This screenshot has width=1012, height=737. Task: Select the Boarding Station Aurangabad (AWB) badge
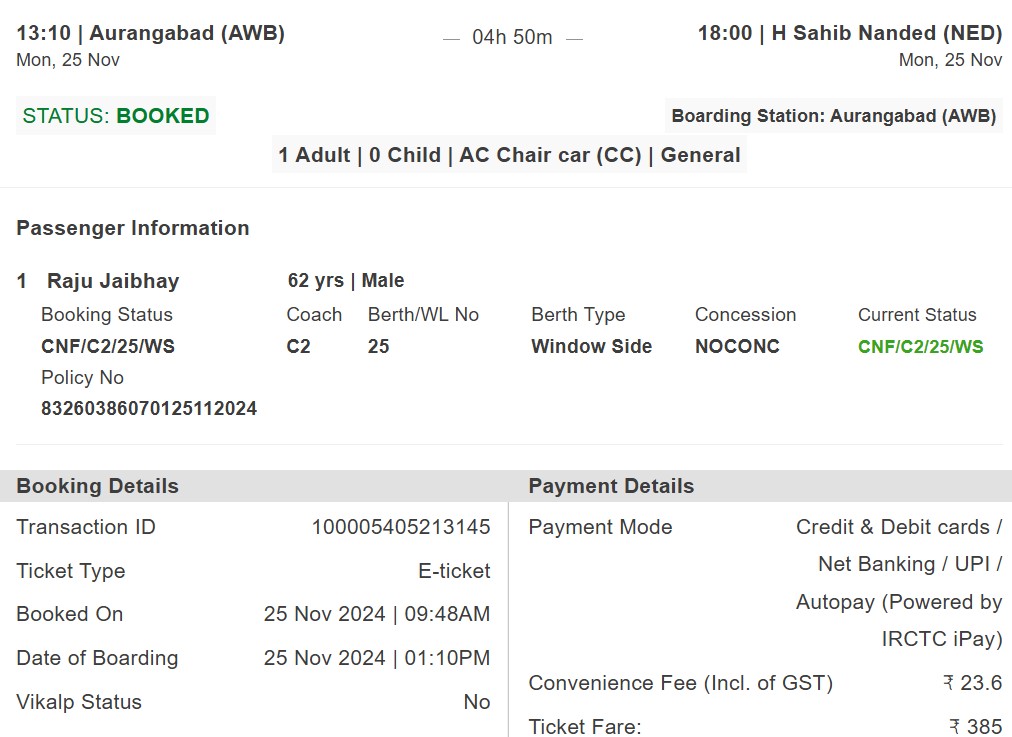pyautogui.click(x=834, y=116)
